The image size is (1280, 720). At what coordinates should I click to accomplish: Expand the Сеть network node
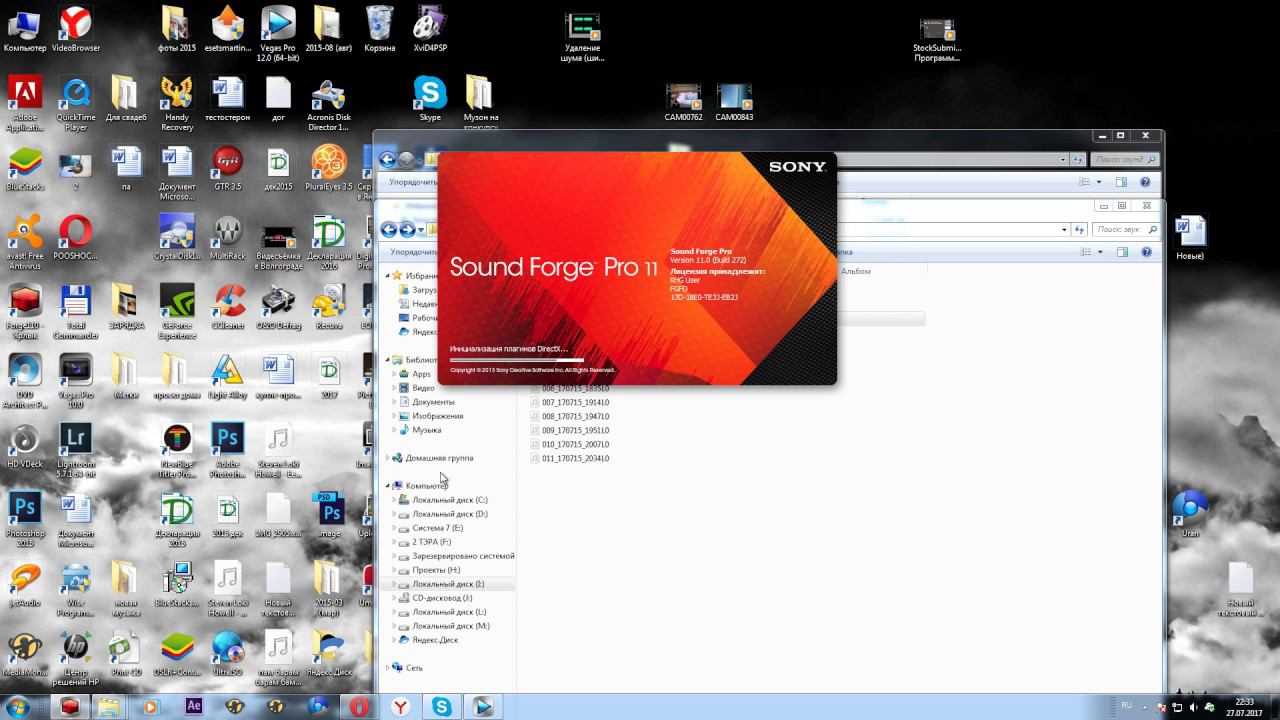pyautogui.click(x=388, y=668)
